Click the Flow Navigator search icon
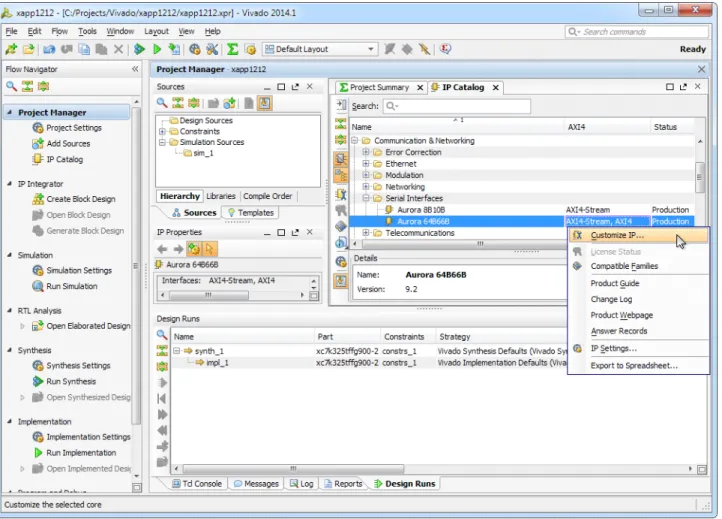722x519 pixels. click(x=12, y=86)
